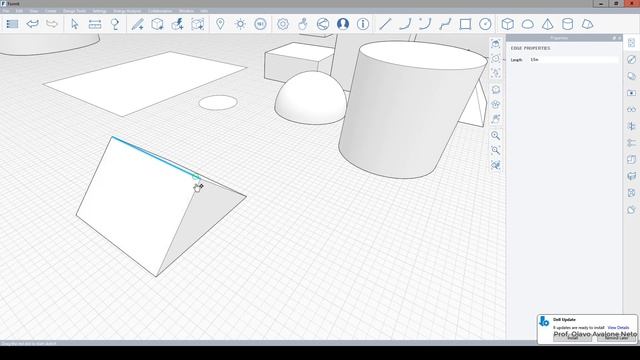Screen dimensions: 640x360
Task: Pin the Properties panel
Action: click(x=614, y=38)
